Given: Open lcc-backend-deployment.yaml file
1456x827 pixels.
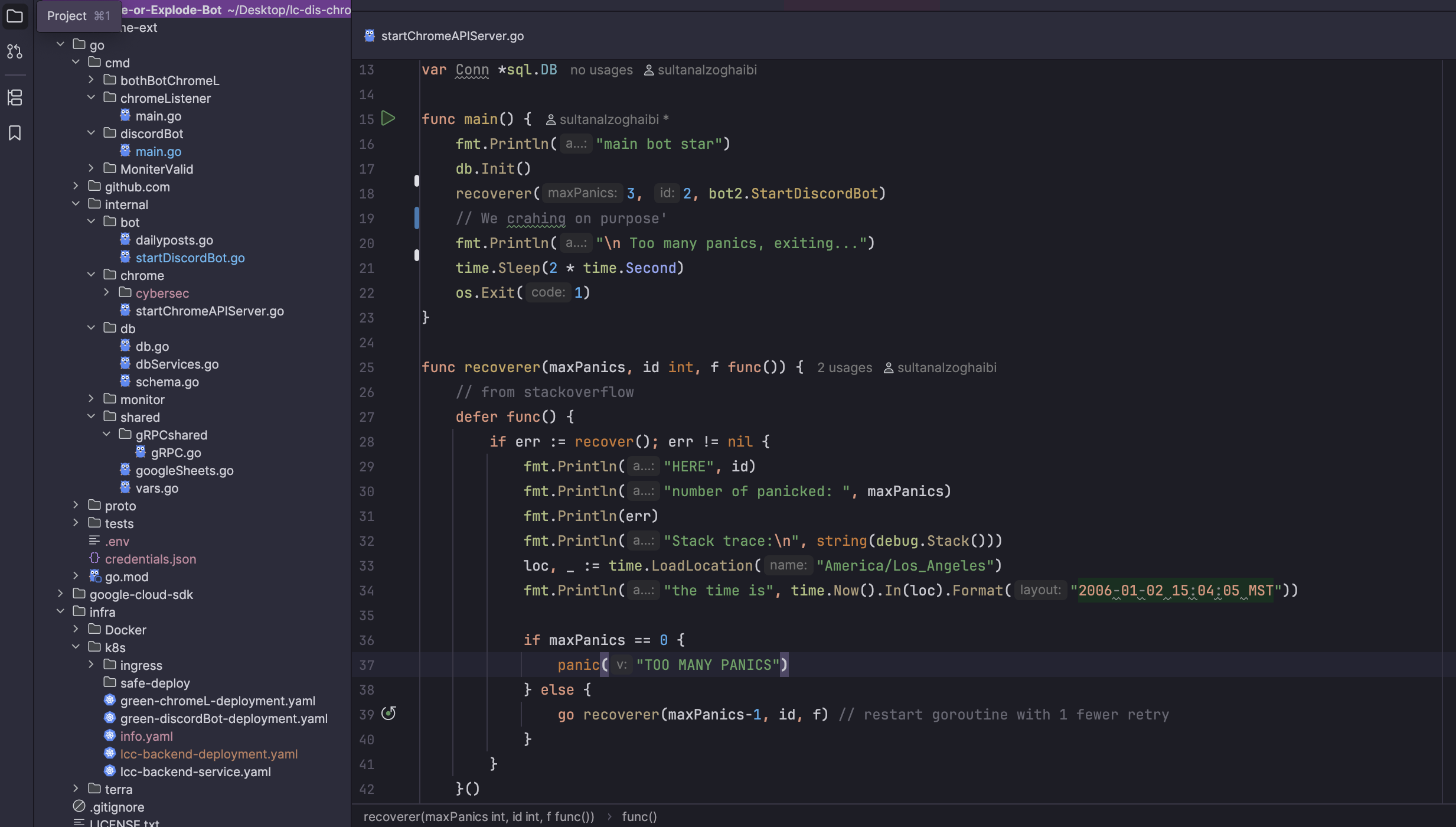Looking at the screenshot, I should [x=209, y=754].
